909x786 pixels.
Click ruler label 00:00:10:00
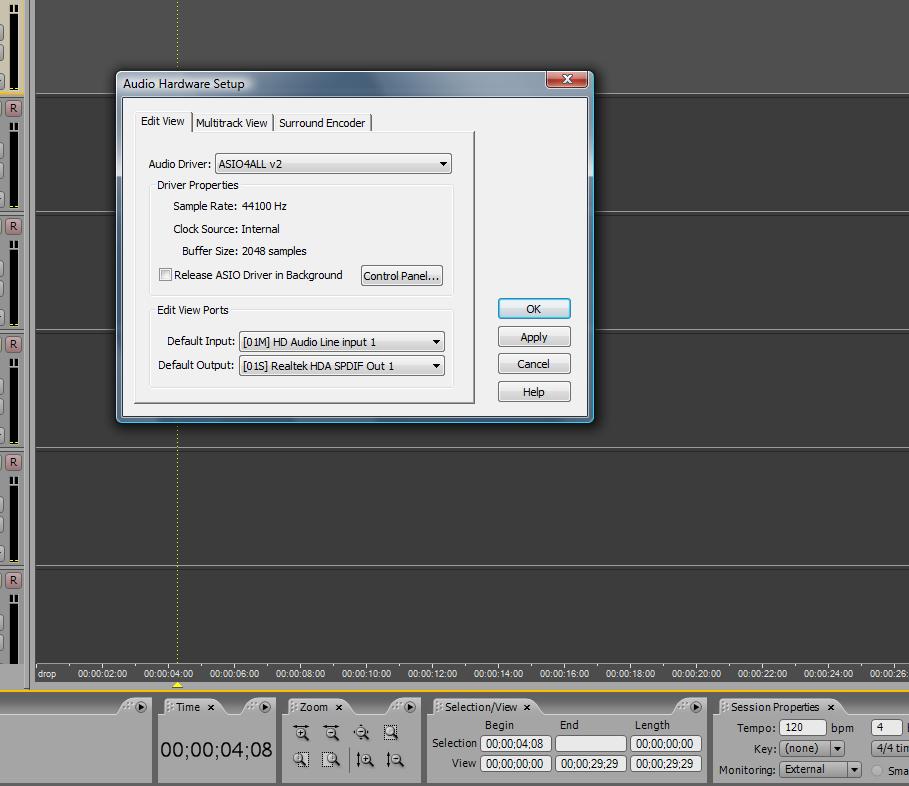click(x=366, y=674)
